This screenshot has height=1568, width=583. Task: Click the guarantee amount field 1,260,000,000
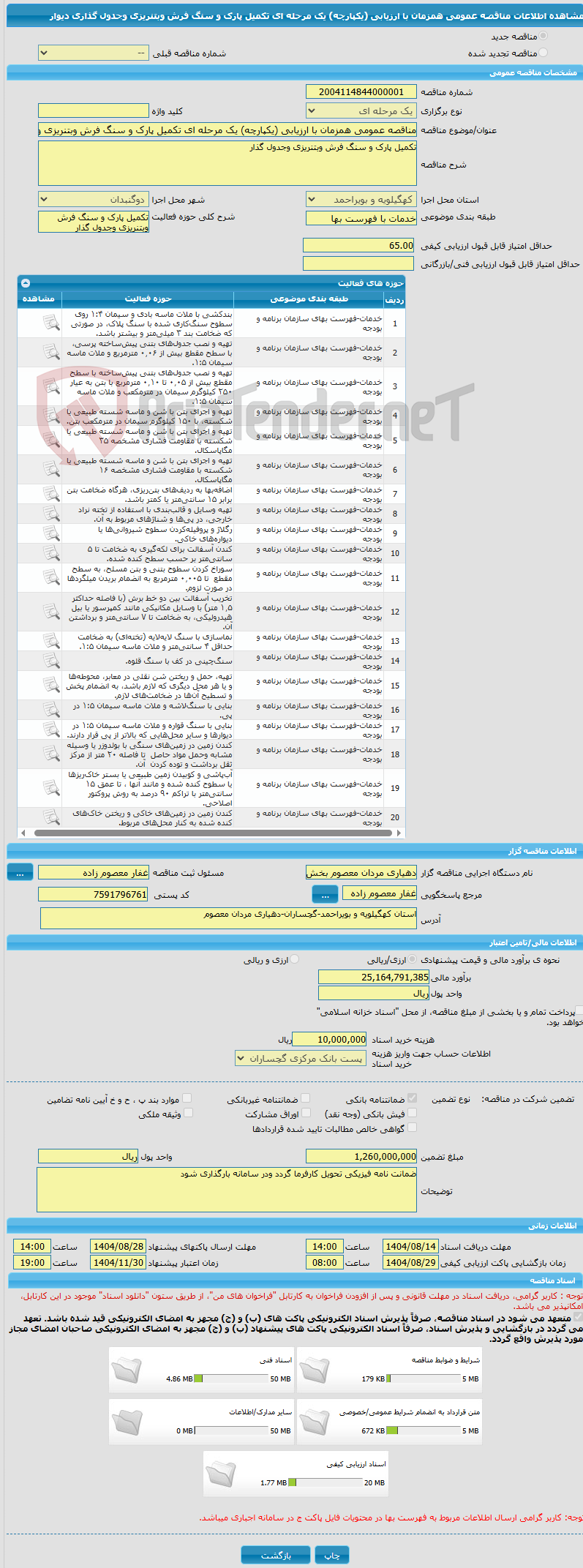(361, 1156)
